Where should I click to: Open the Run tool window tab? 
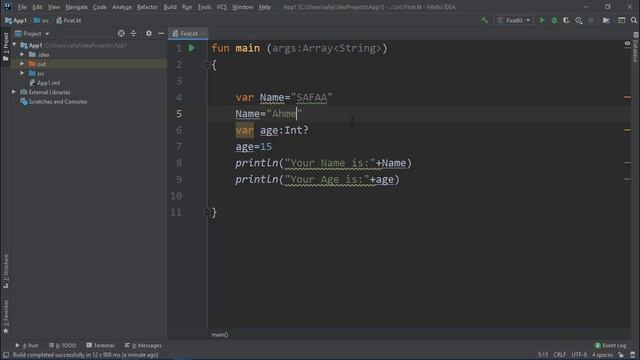(27, 345)
